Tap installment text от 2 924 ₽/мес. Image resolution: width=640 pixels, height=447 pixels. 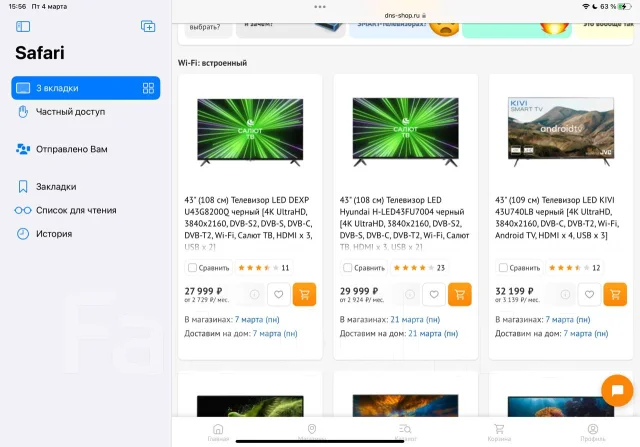(362, 300)
